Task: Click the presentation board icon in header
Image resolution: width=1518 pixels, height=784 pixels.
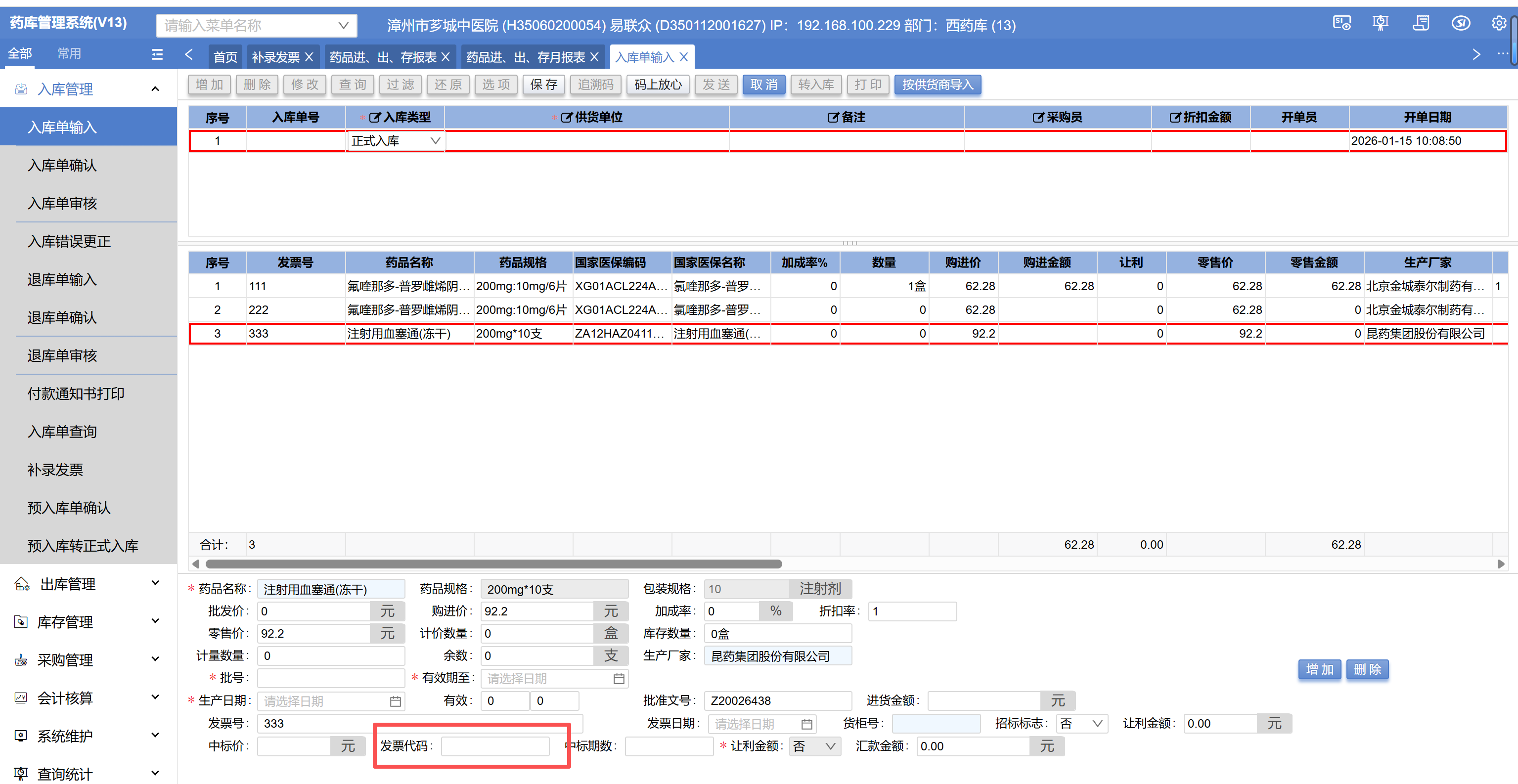Action: click(x=1380, y=24)
